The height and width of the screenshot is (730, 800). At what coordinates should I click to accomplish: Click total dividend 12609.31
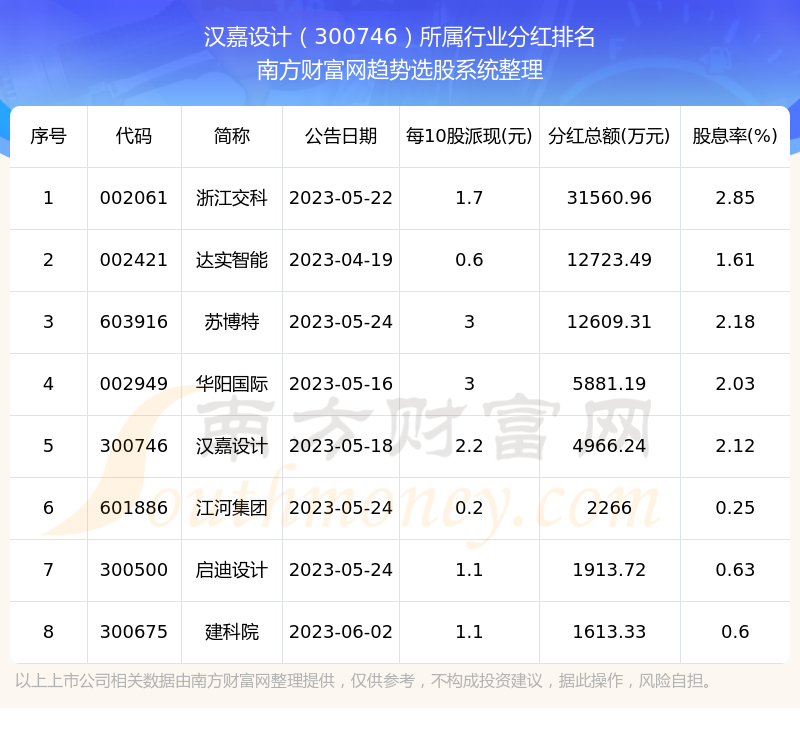click(x=609, y=322)
